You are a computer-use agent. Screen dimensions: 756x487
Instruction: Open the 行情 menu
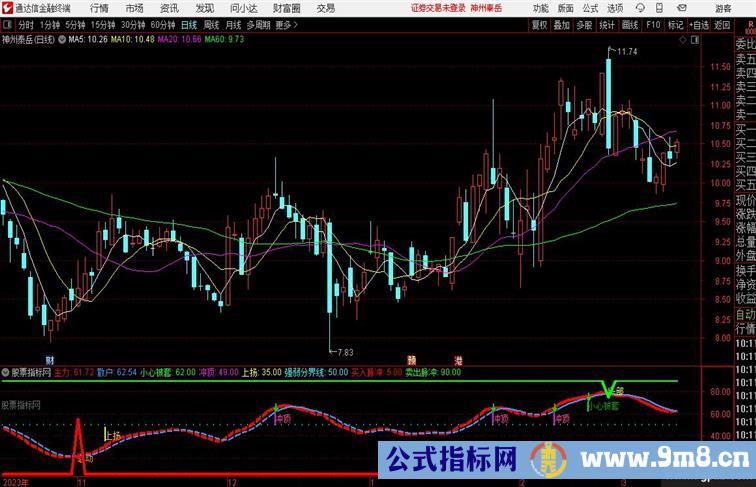[x=99, y=8]
